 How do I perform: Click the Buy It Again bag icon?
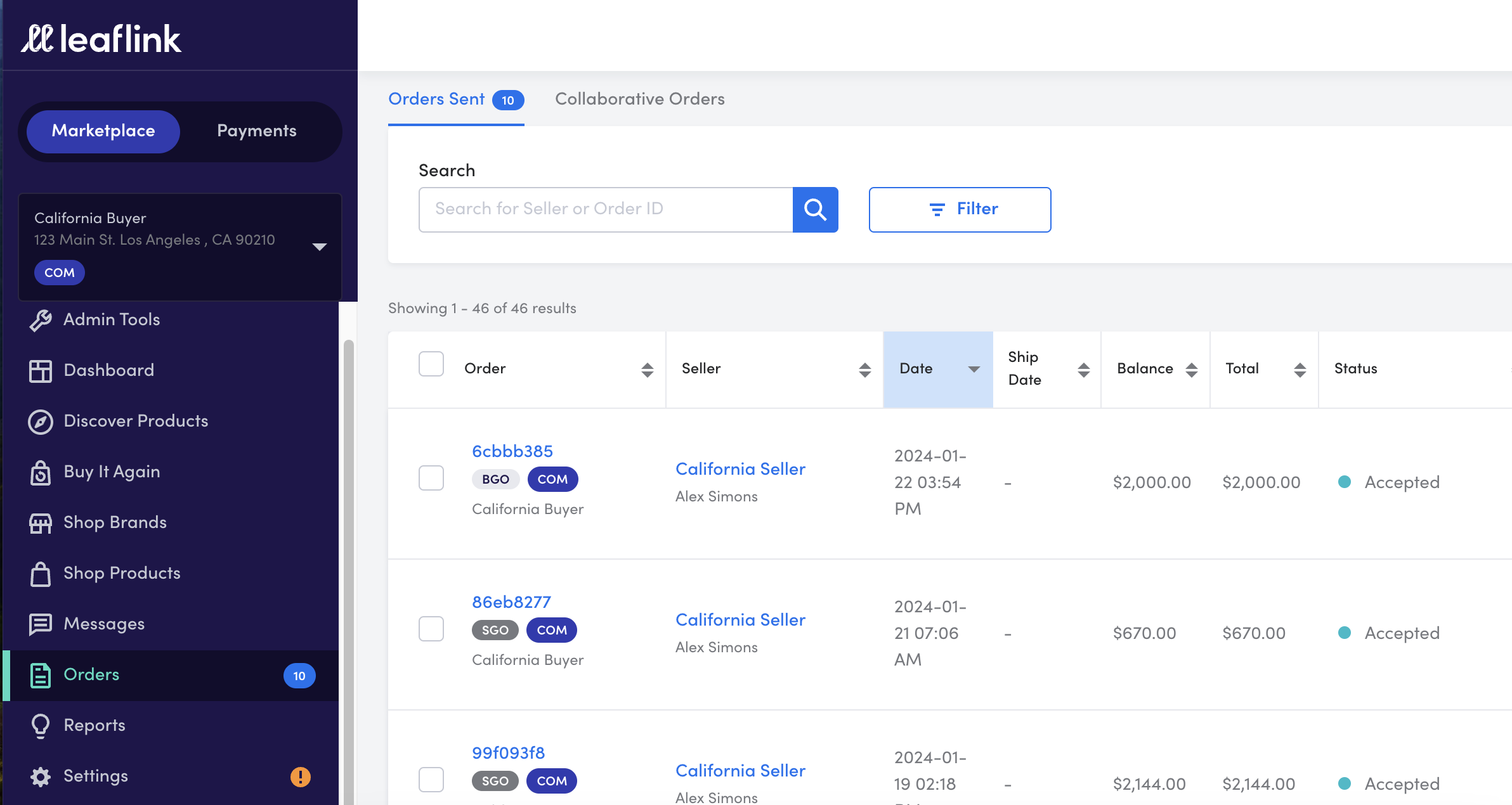(41, 472)
